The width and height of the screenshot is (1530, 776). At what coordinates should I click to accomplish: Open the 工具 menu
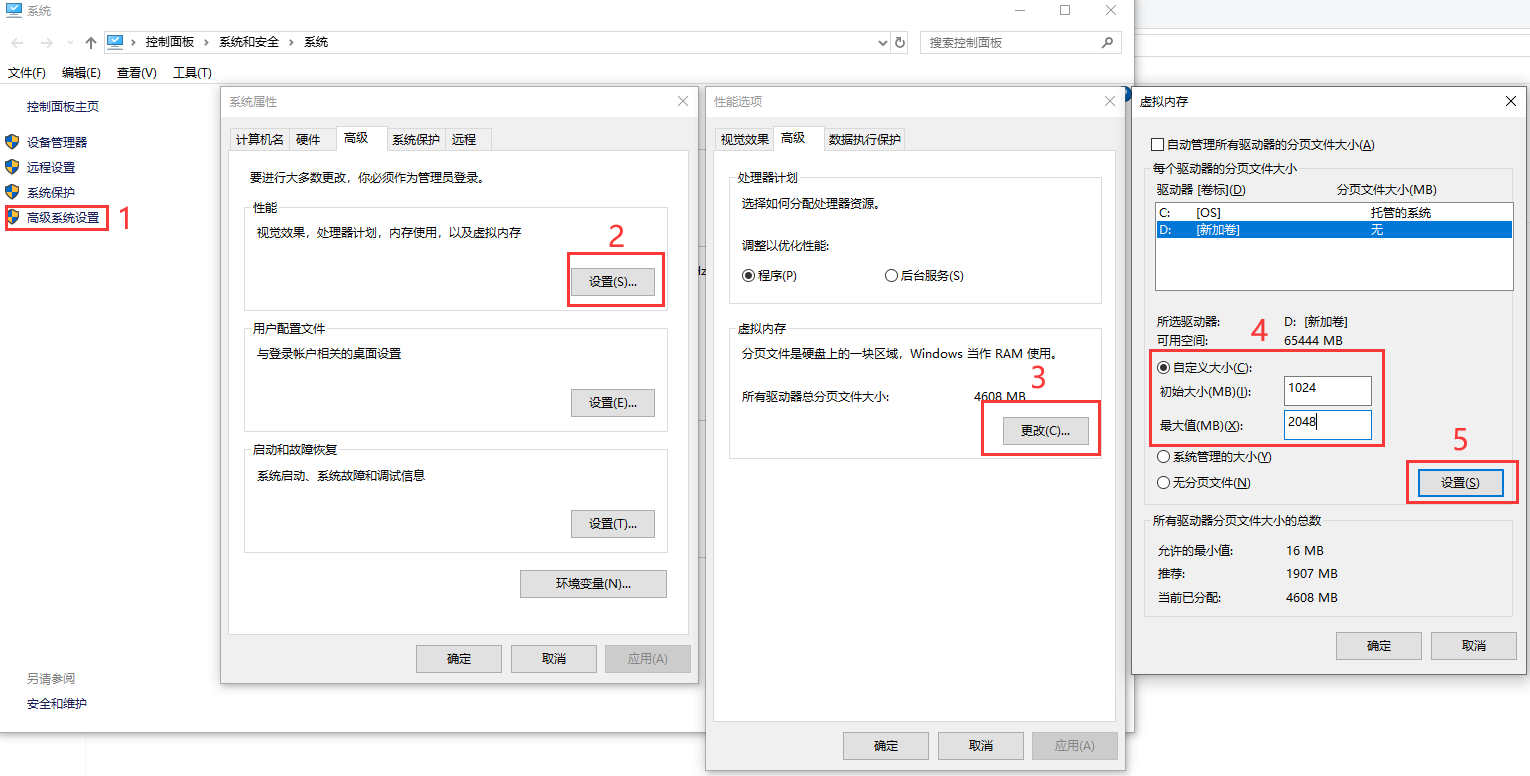[191, 72]
